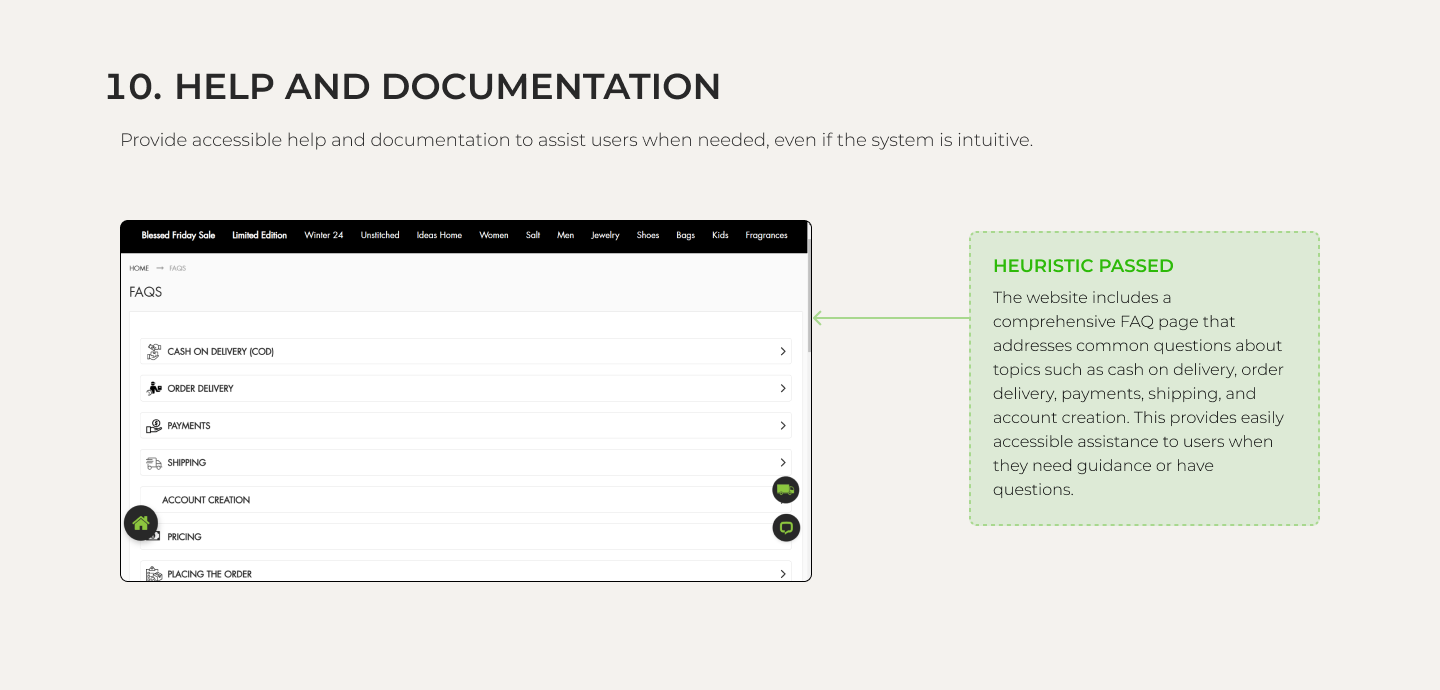This screenshot has width=1440, height=690.
Task: Click the Order Delivery courier icon
Action: click(154, 389)
